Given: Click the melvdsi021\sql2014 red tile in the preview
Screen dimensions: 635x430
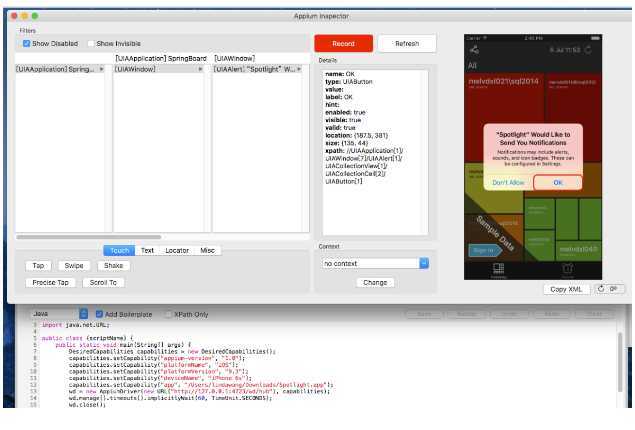Looking at the screenshot, I should tap(503, 117).
